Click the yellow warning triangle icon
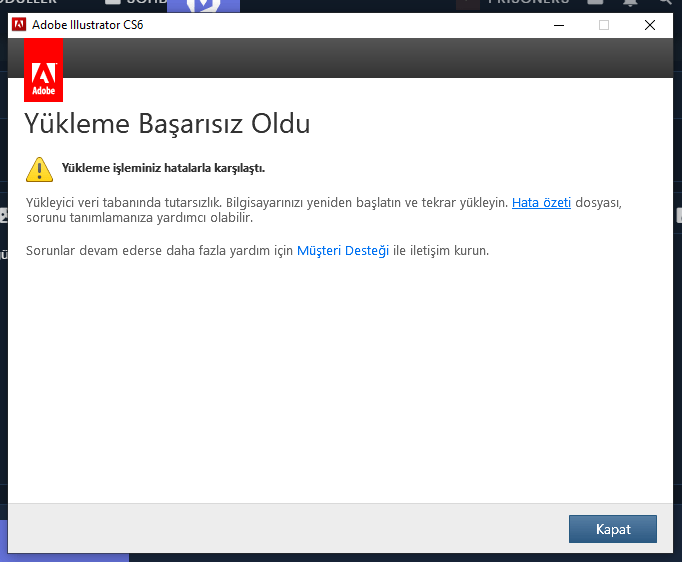Screen dimensions: 682x562 [x=40, y=169]
